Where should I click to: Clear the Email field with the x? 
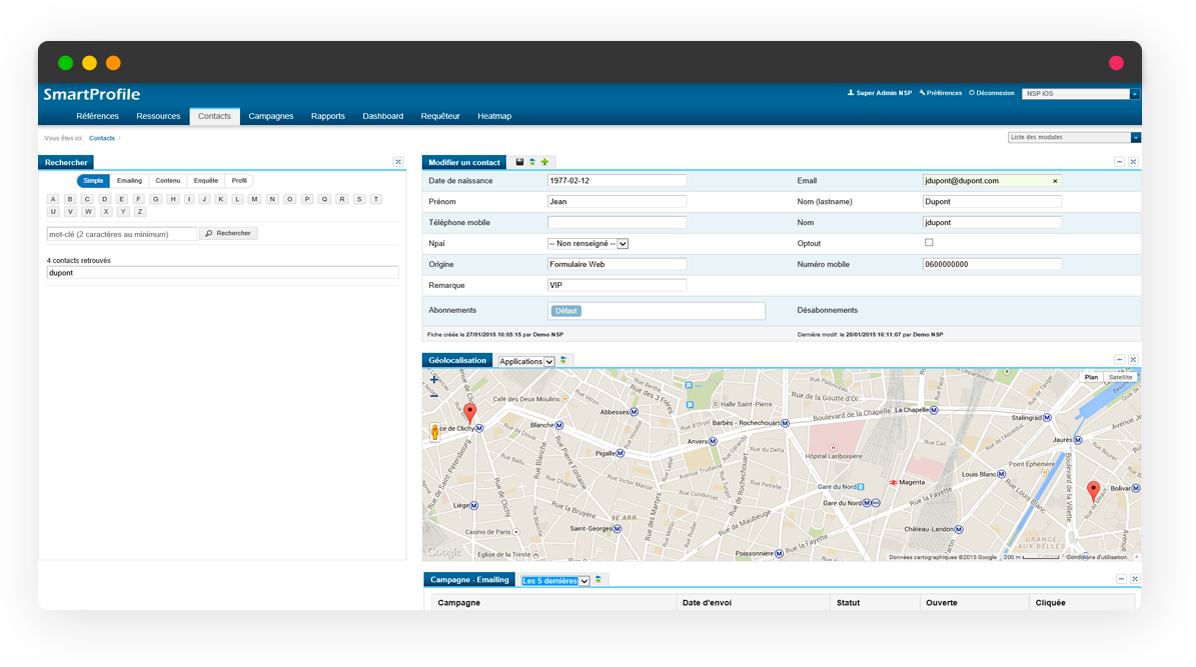pyautogui.click(x=1054, y=181)
